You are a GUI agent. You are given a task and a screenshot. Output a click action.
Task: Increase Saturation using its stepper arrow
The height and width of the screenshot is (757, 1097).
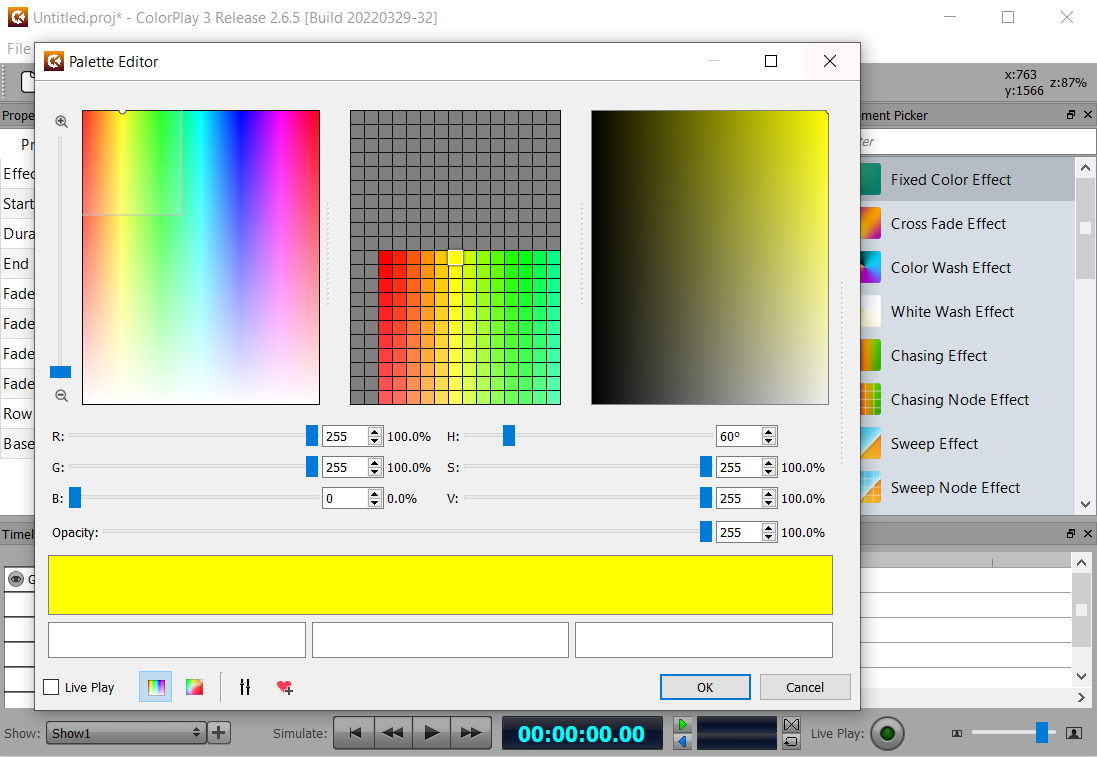[x=768, y=462]
